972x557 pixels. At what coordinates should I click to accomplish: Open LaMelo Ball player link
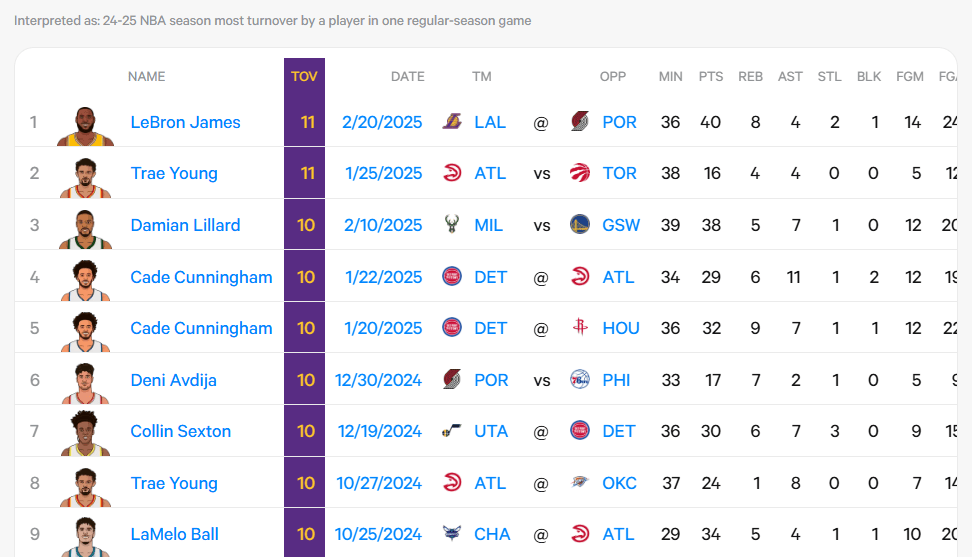174,534
